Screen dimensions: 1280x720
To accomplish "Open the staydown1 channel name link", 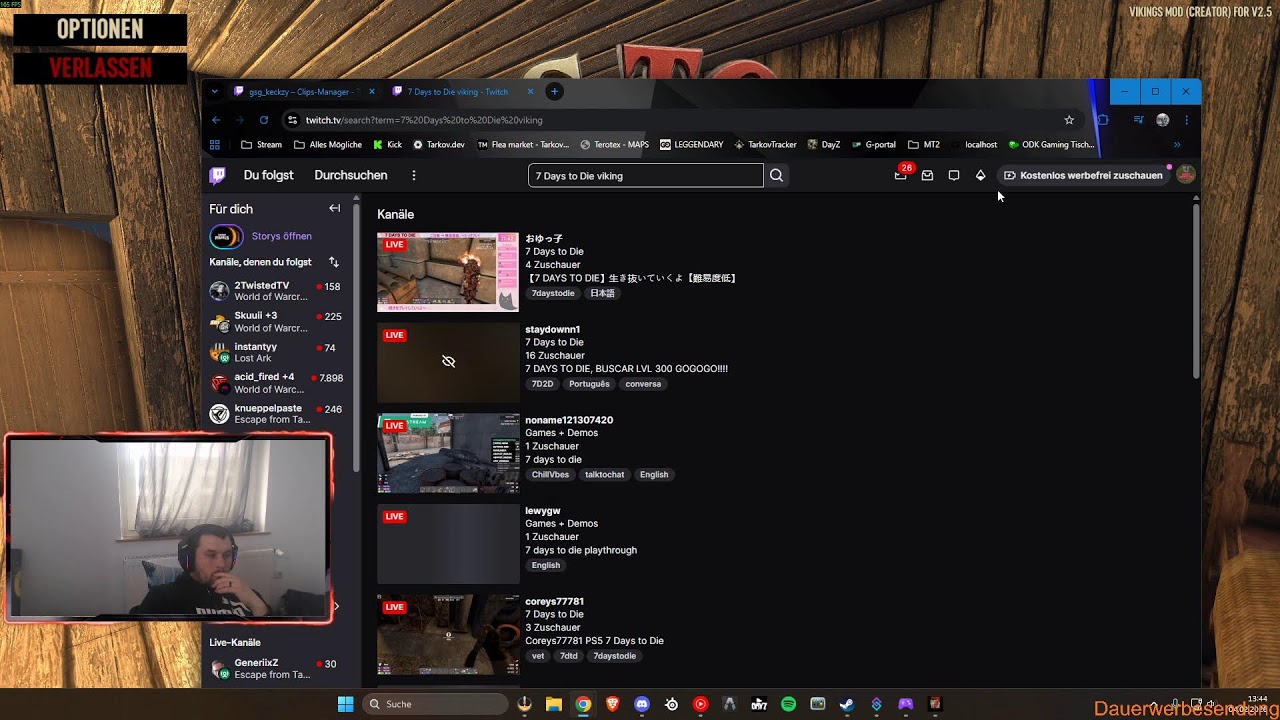I will (553, 330).
